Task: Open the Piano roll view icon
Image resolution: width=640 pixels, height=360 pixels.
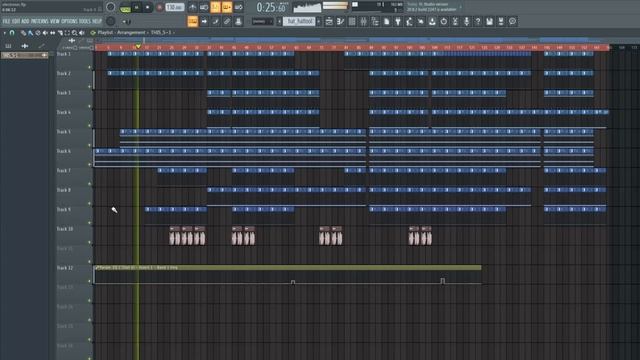Action: pyautogui.click(x=340, y=21)
